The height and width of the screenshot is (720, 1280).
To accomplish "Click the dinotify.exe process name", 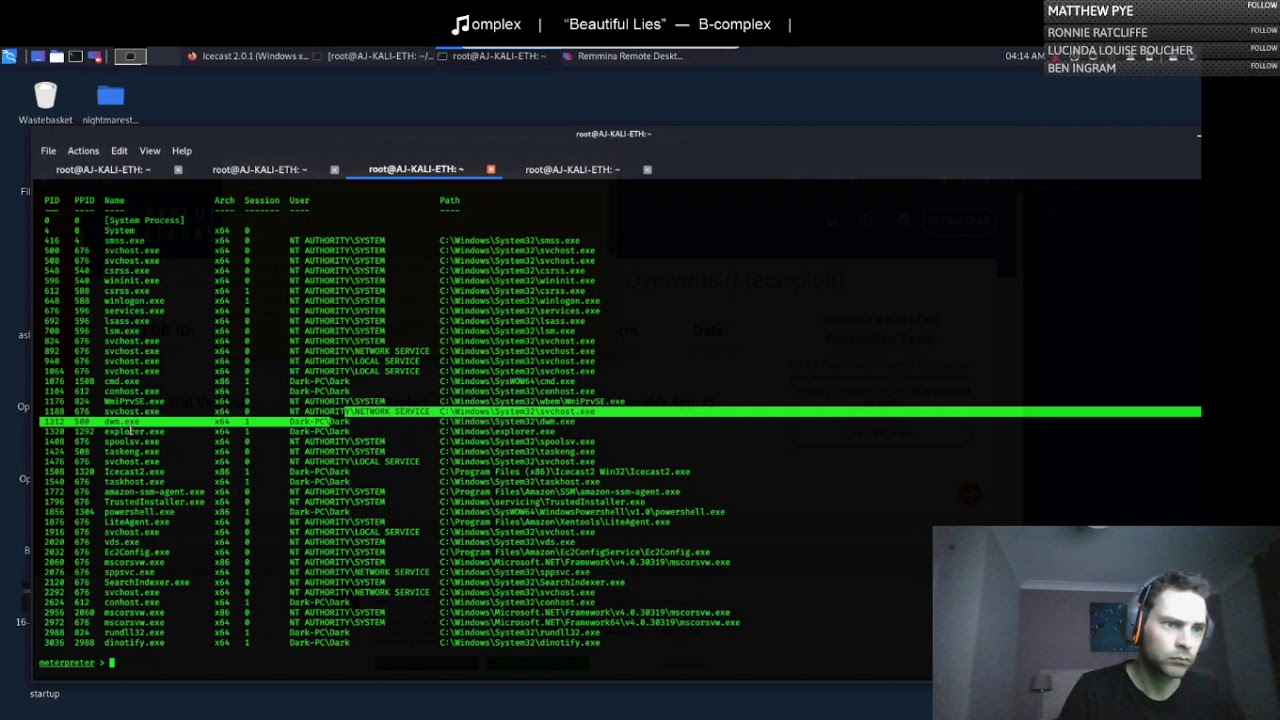I will (134, 642).
